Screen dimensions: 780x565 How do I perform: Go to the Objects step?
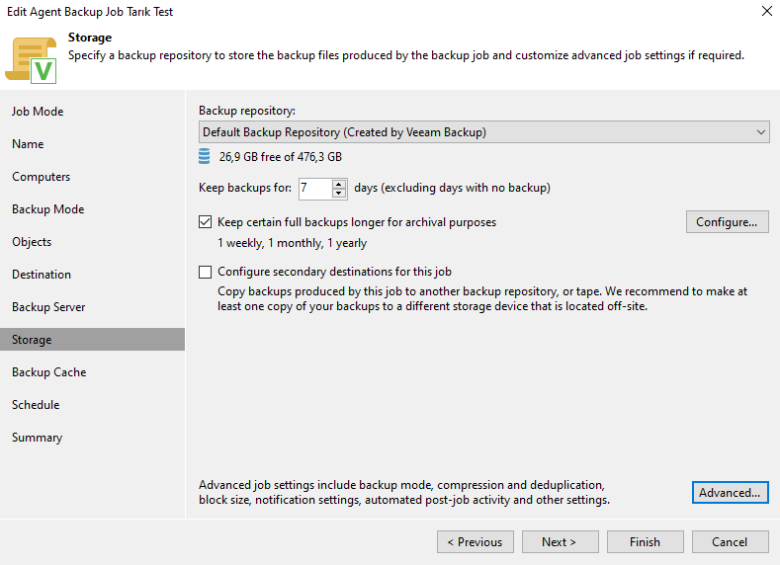click(x=32, y=242)
